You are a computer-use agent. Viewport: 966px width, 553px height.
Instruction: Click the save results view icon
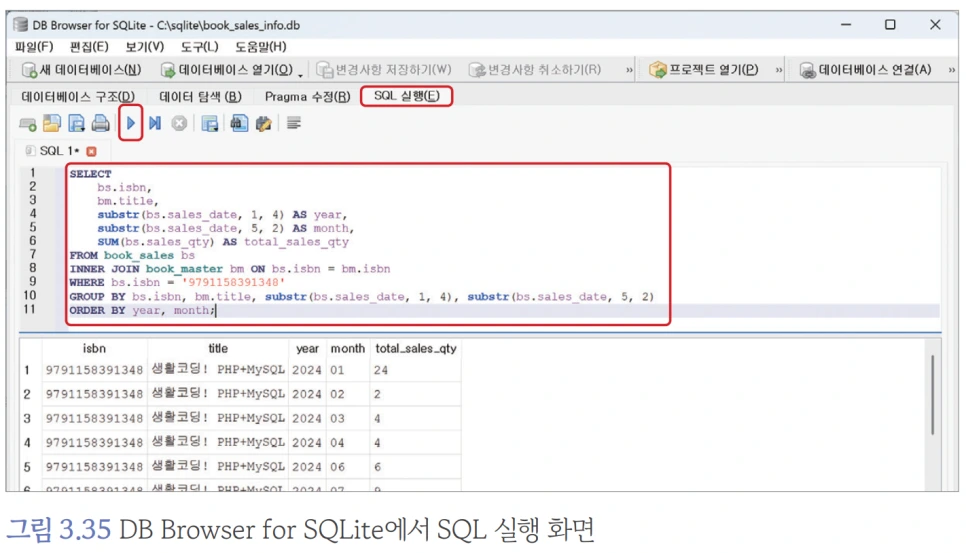[x=209, y=124]
